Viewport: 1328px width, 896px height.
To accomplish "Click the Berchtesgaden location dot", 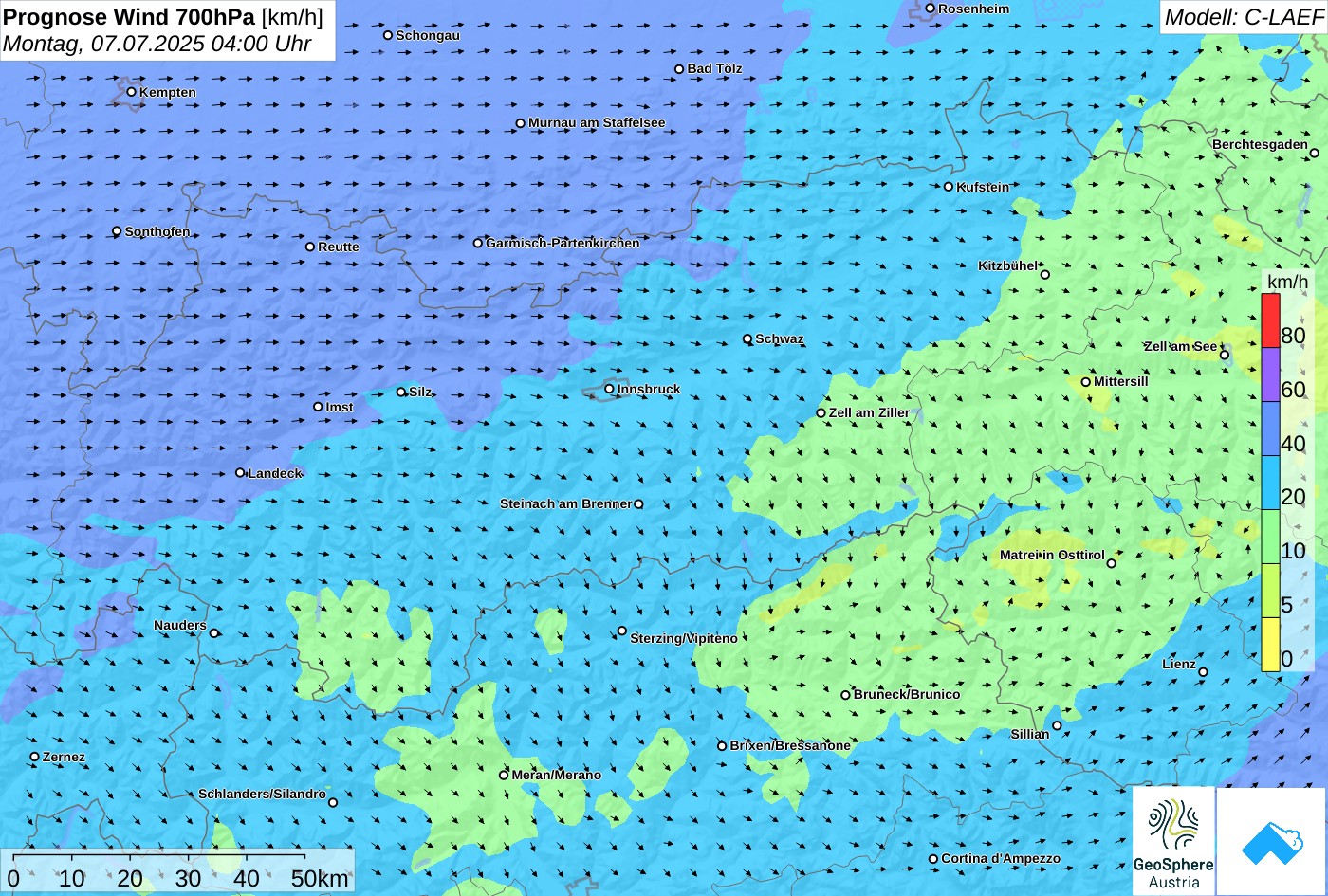I will (1315, 153).
